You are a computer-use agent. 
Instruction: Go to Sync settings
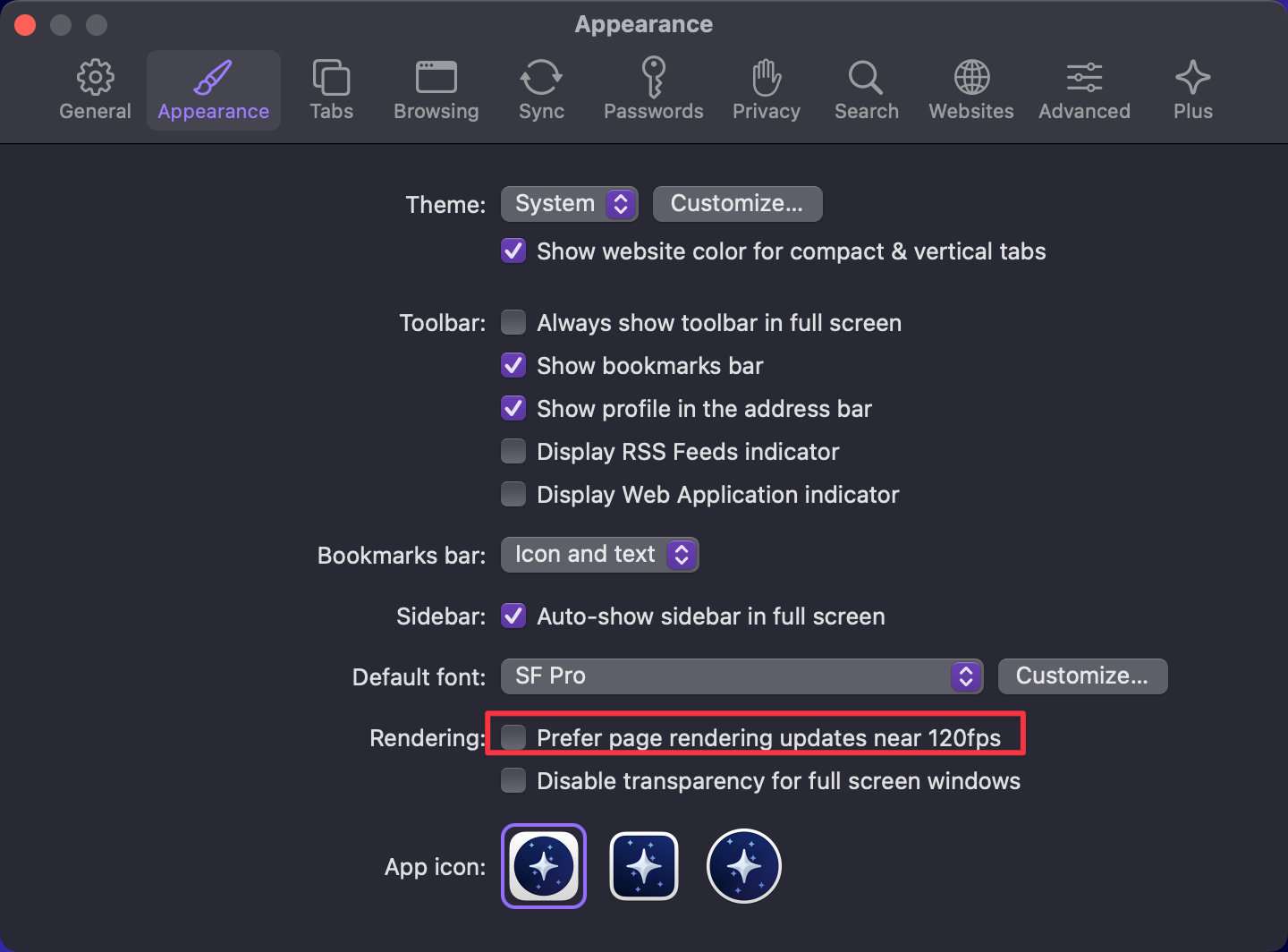coord(541,90)
